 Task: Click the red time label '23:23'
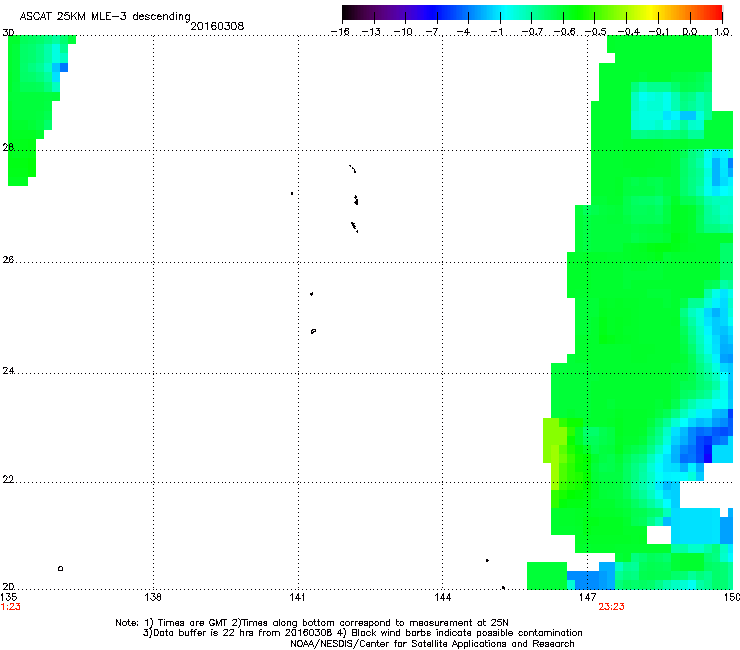(611, 607)
